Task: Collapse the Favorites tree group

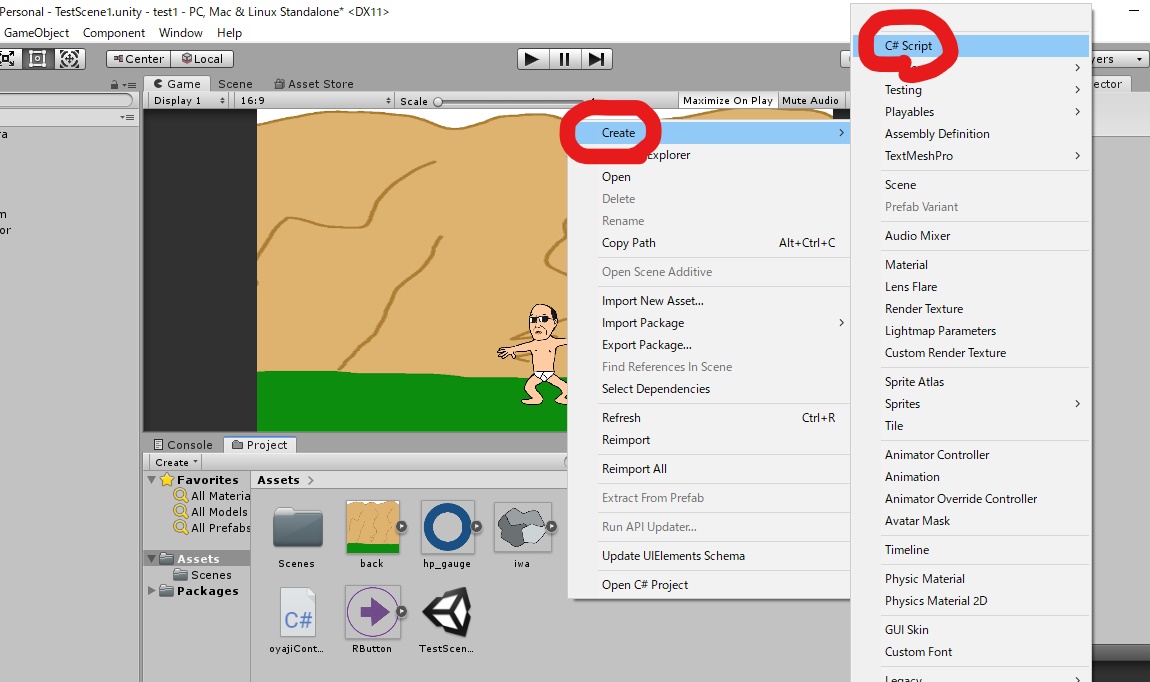Action: click(152, 480)
